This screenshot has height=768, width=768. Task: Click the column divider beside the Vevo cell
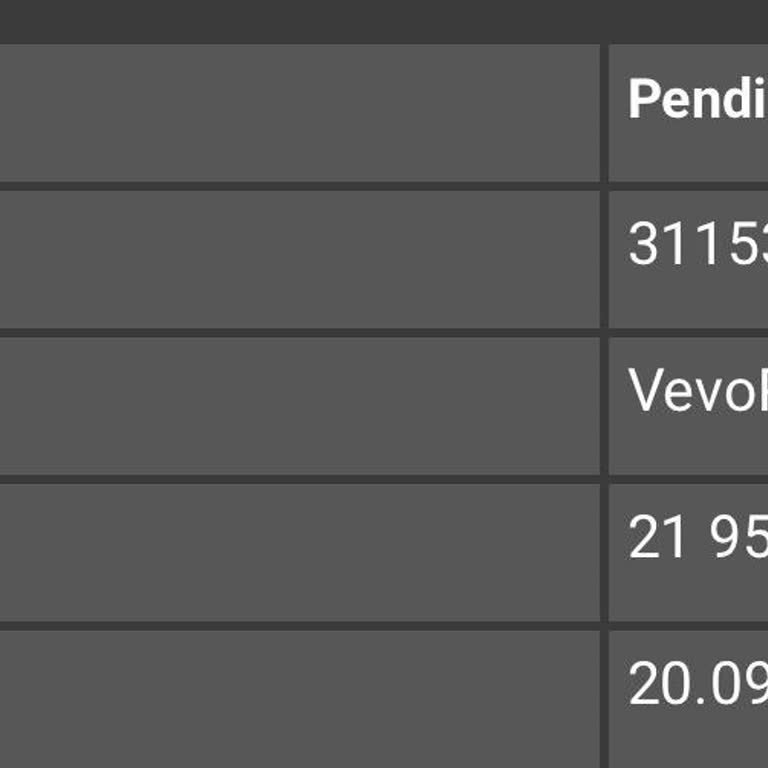coord(604,405)
